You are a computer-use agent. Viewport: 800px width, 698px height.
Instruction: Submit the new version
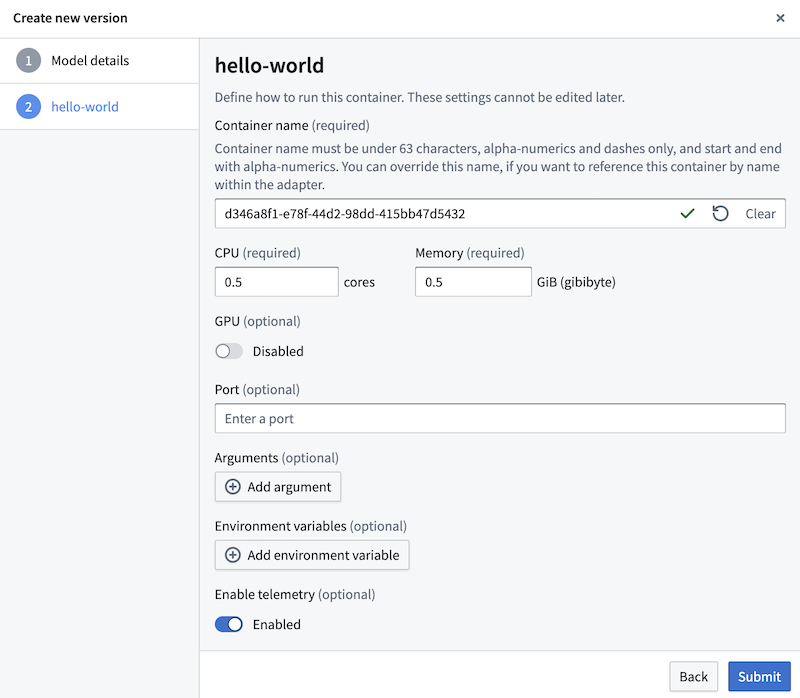(x=759, y=677)
